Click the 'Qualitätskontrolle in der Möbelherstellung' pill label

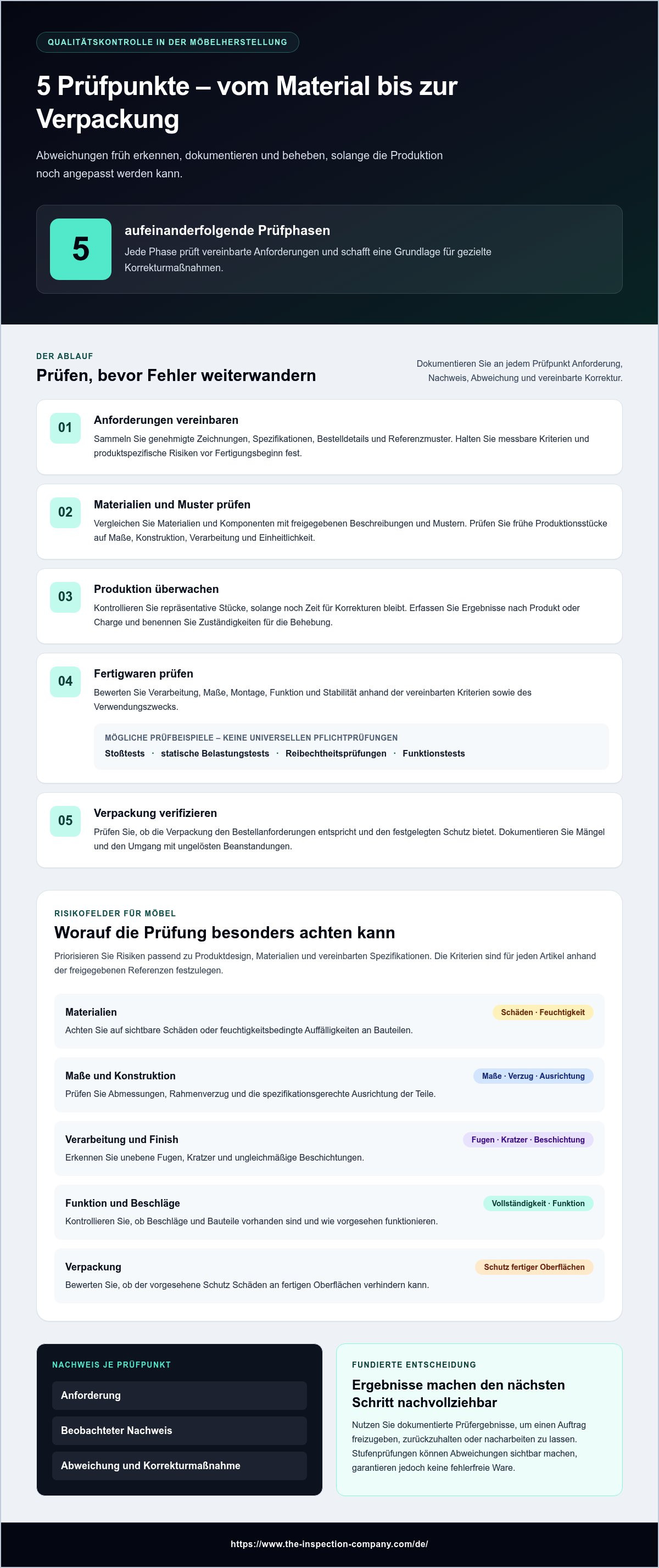pos(167,42)
